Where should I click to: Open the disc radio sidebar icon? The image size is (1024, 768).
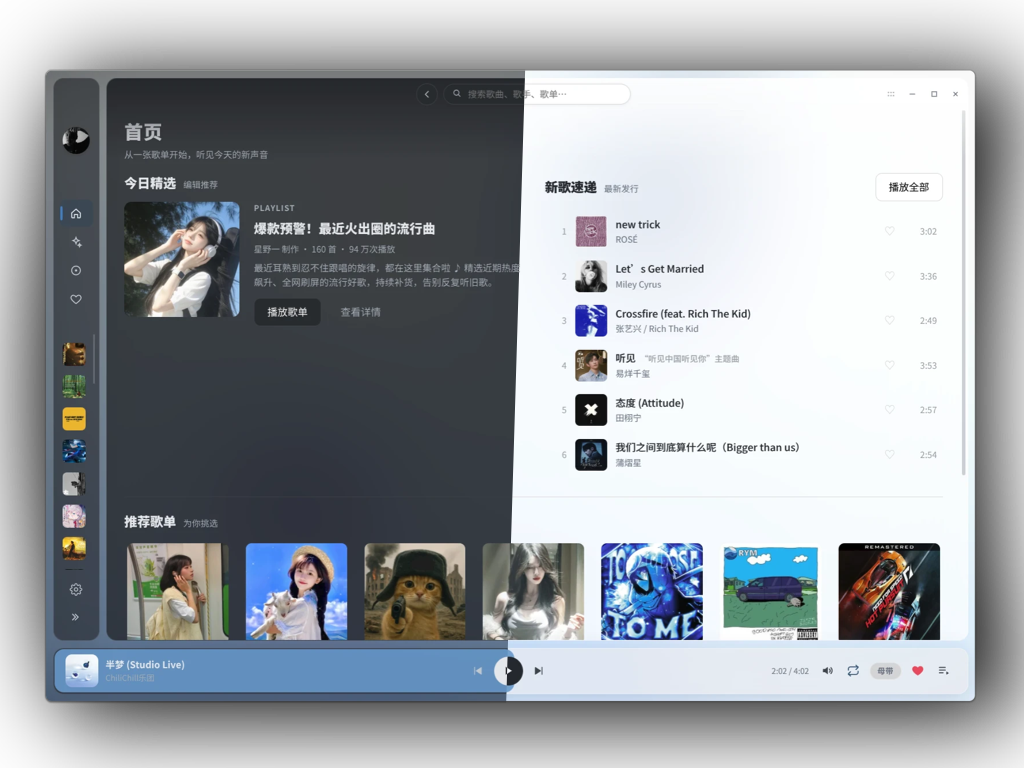76,270
